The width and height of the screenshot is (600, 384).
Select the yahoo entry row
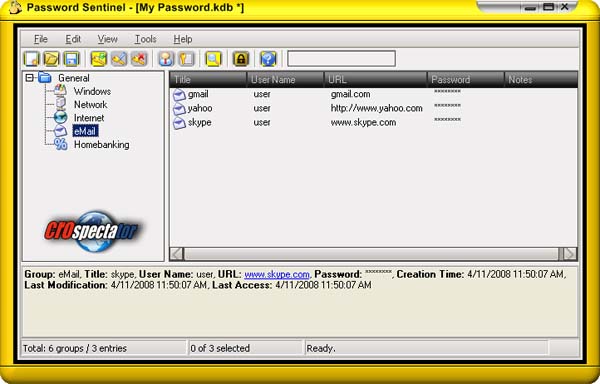coord(373,108)
